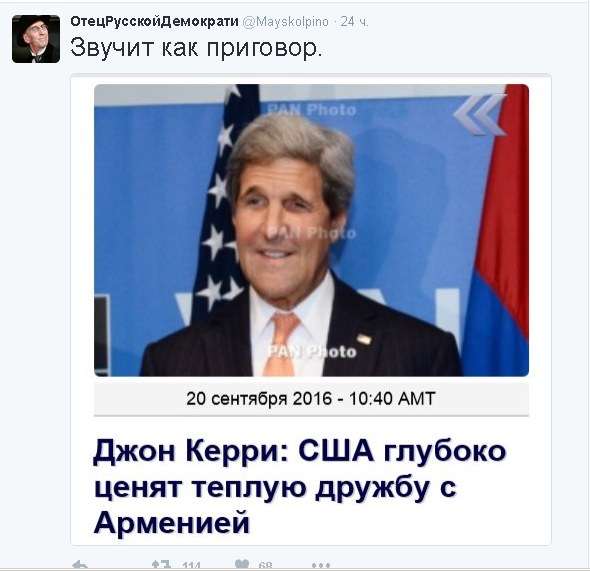This screenshot has height=571, width=590.
Task: Click the reply arrow icon under the tweet
Action: pyautogui.click(x=80, y=565)
